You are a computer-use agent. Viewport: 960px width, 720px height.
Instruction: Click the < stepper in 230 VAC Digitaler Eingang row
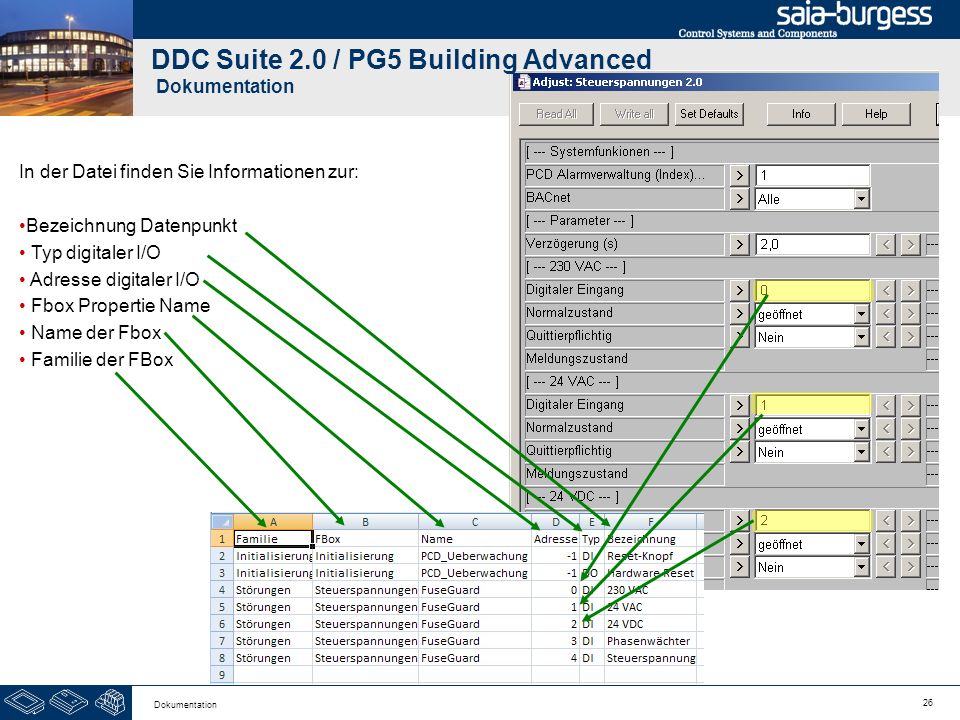pyautogui.click(x=885, y=290)
